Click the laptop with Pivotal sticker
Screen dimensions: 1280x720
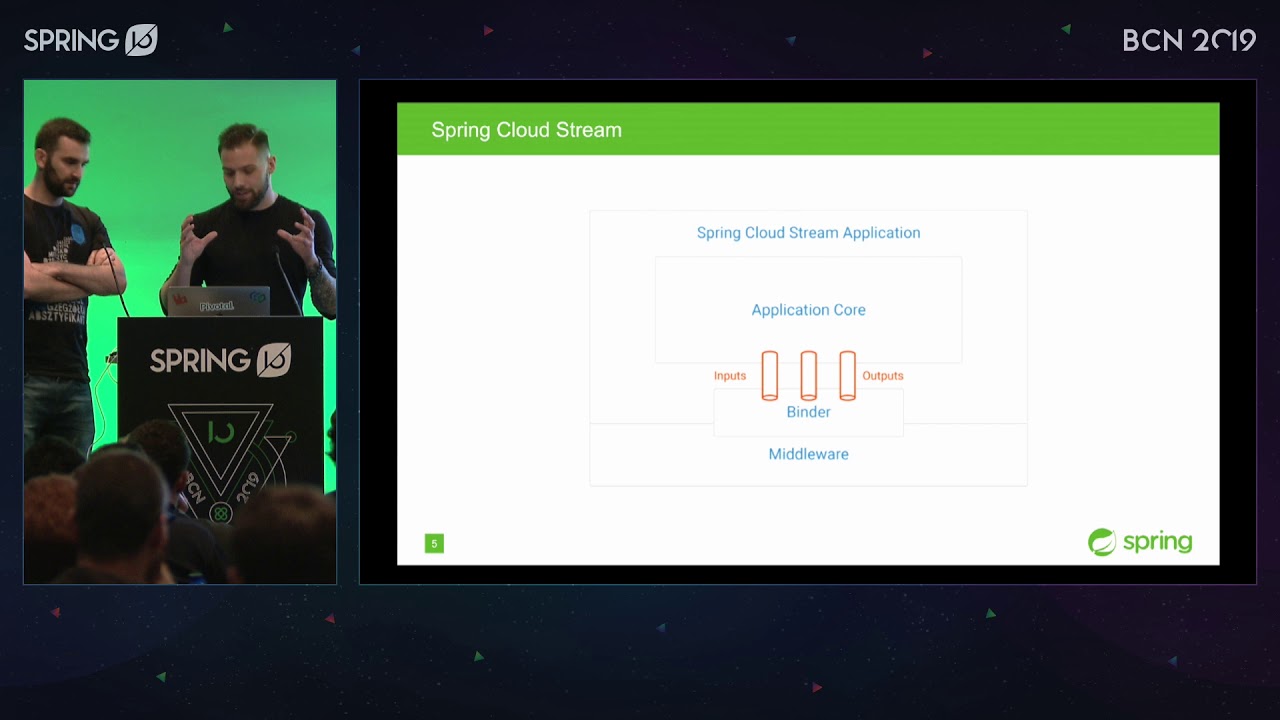[219, 301]
